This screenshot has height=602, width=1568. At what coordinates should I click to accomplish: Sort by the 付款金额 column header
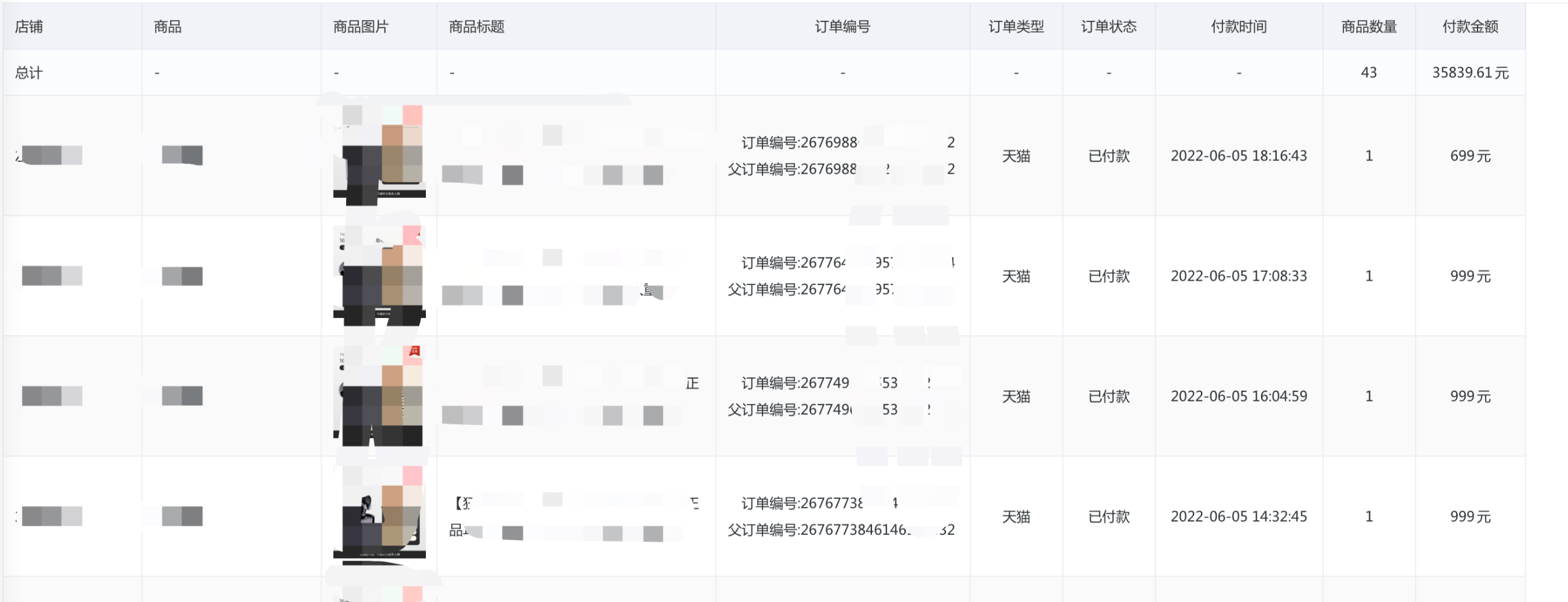pyautogui.click(x=1470, y=27)
